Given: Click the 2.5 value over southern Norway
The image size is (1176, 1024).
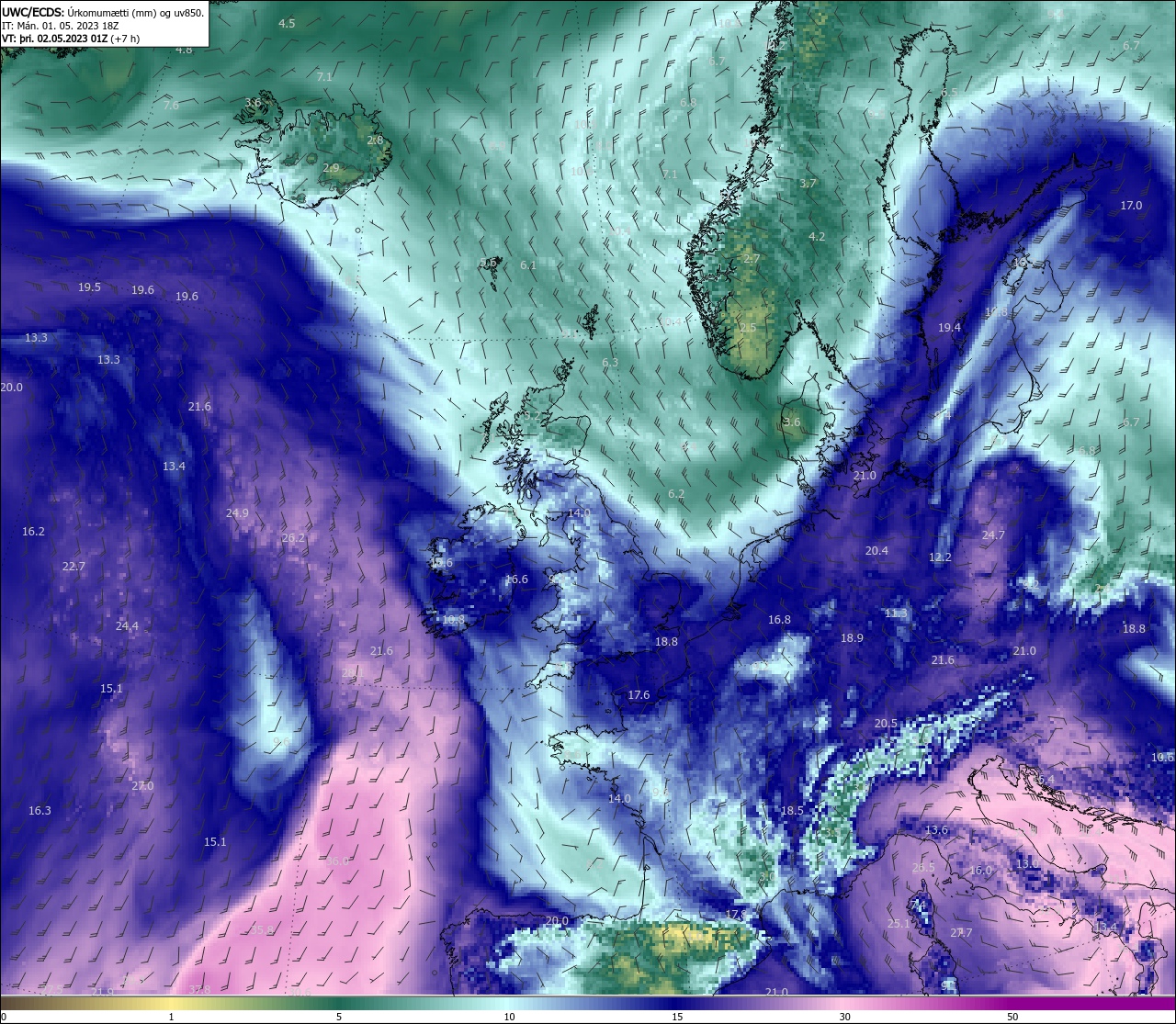Looking at the screenshot, I should (748, 327).
